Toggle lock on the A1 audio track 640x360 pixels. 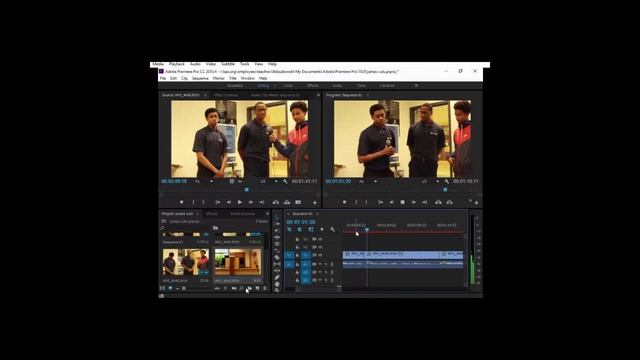(x=297, y=264)
